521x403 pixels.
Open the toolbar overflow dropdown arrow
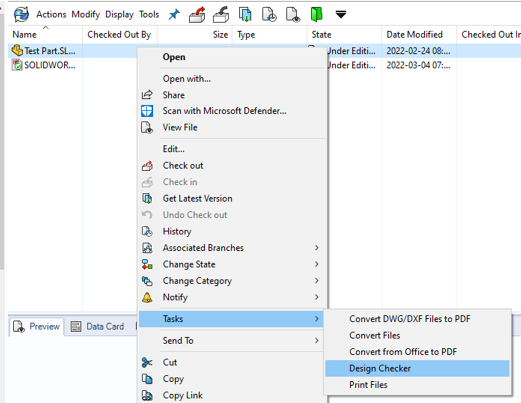pyautogui.click(x=341, y=15)
